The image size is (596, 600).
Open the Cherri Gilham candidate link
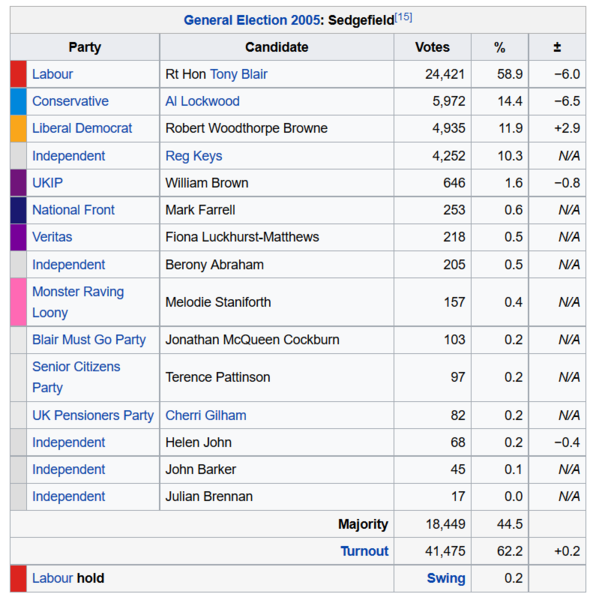click(x=206, y=416)
